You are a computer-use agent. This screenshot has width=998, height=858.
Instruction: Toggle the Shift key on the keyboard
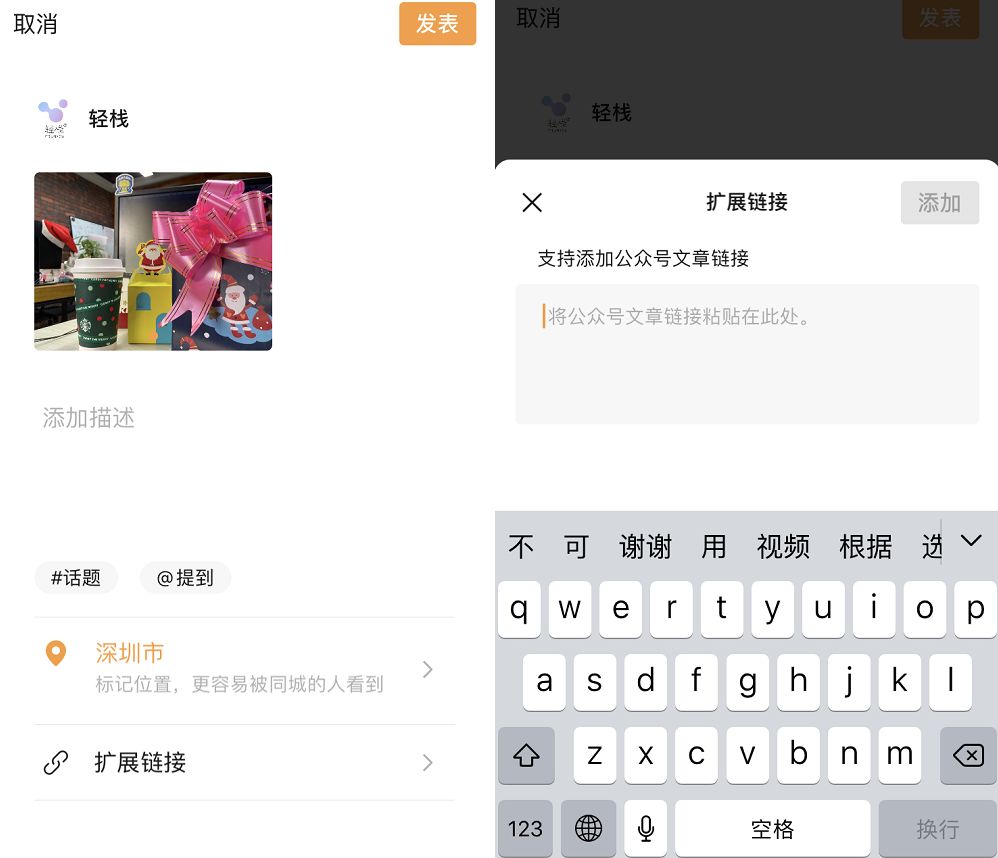(x=526, y=756)
